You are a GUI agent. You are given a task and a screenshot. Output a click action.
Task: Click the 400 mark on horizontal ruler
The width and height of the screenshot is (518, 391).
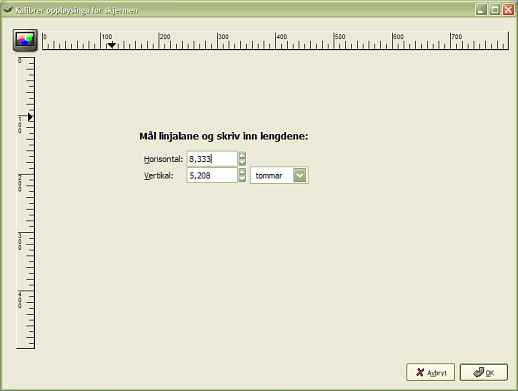pyautogui.click(x=282, y=37)
